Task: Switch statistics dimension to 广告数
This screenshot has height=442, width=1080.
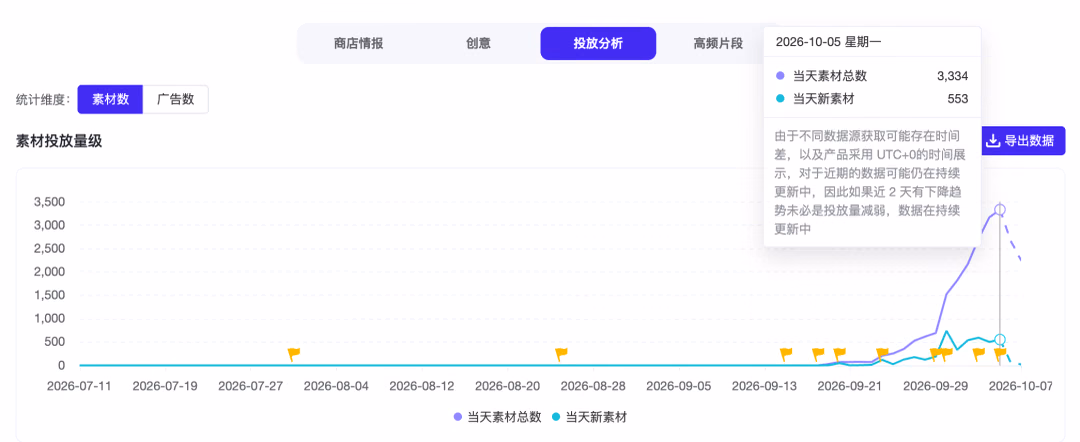Action: tap(176, 100)
